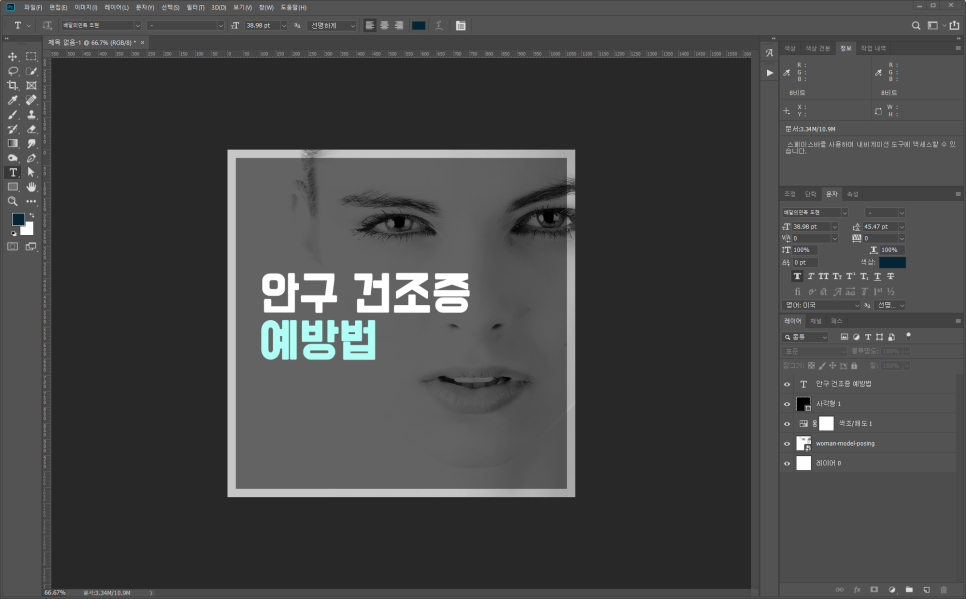The image size is (966, 599).
Task: Toggle visibility of woman-model-posing layer
Action: pos(787,443)
